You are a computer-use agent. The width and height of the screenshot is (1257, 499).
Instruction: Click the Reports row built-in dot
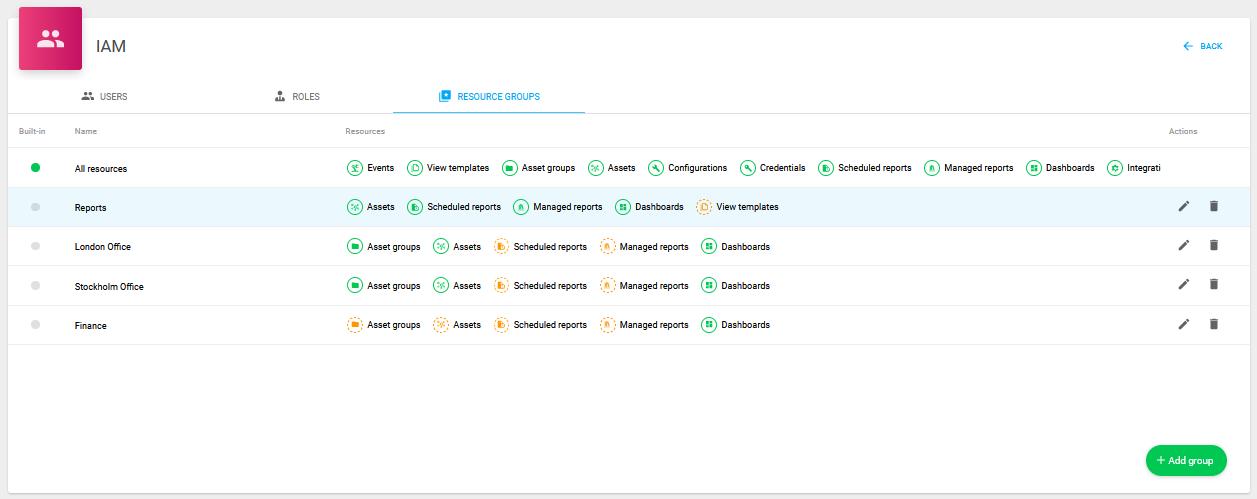pyautogui.click(x=35, y=207)
